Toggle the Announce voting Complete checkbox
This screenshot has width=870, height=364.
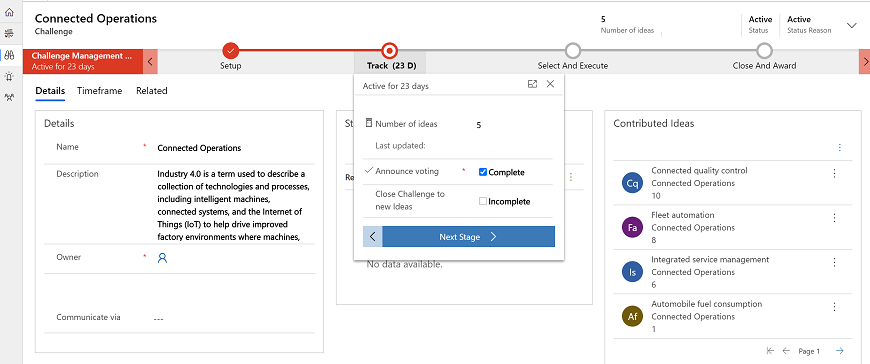point(483,172)
